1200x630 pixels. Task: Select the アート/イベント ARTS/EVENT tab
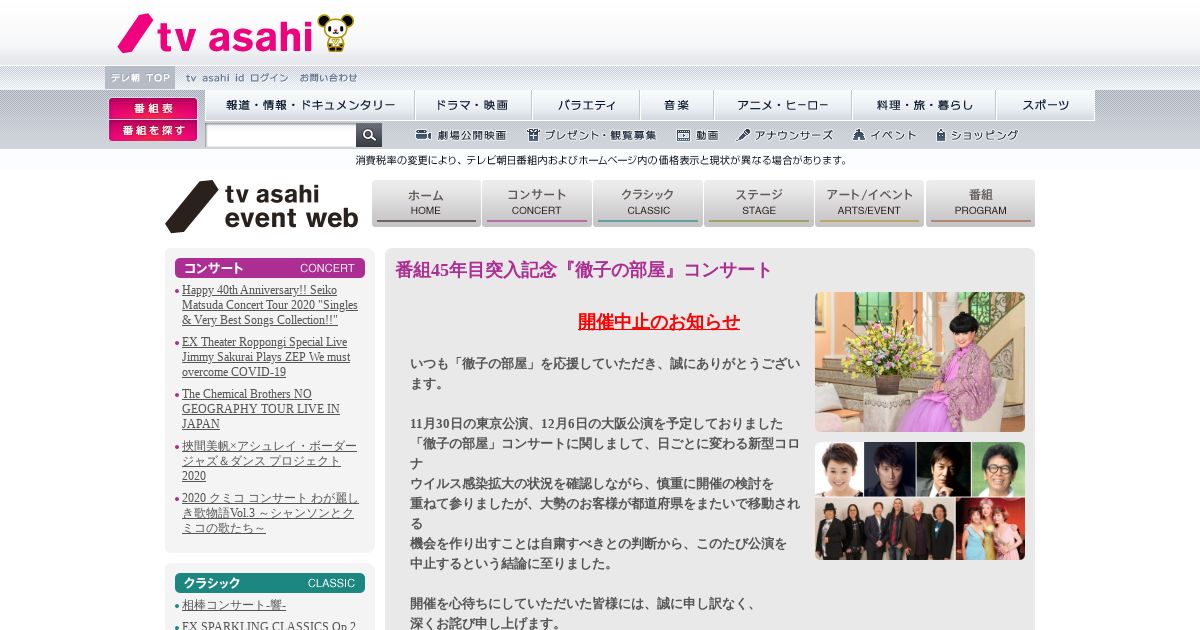tap(870, 203)
